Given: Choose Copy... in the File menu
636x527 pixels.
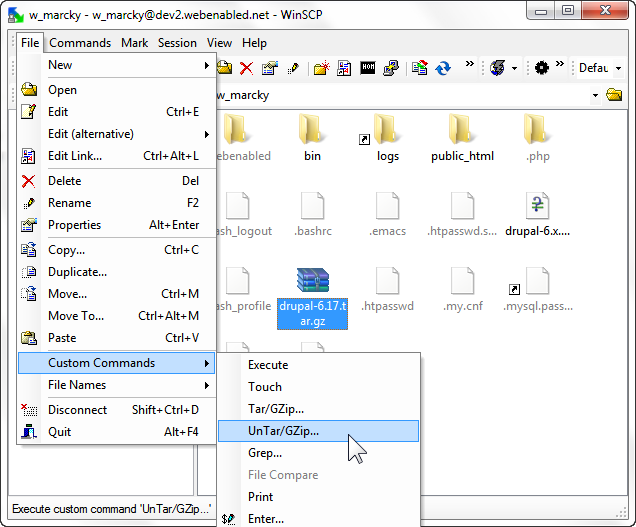Looking at the screenshot, I should [x=117, y=250].
